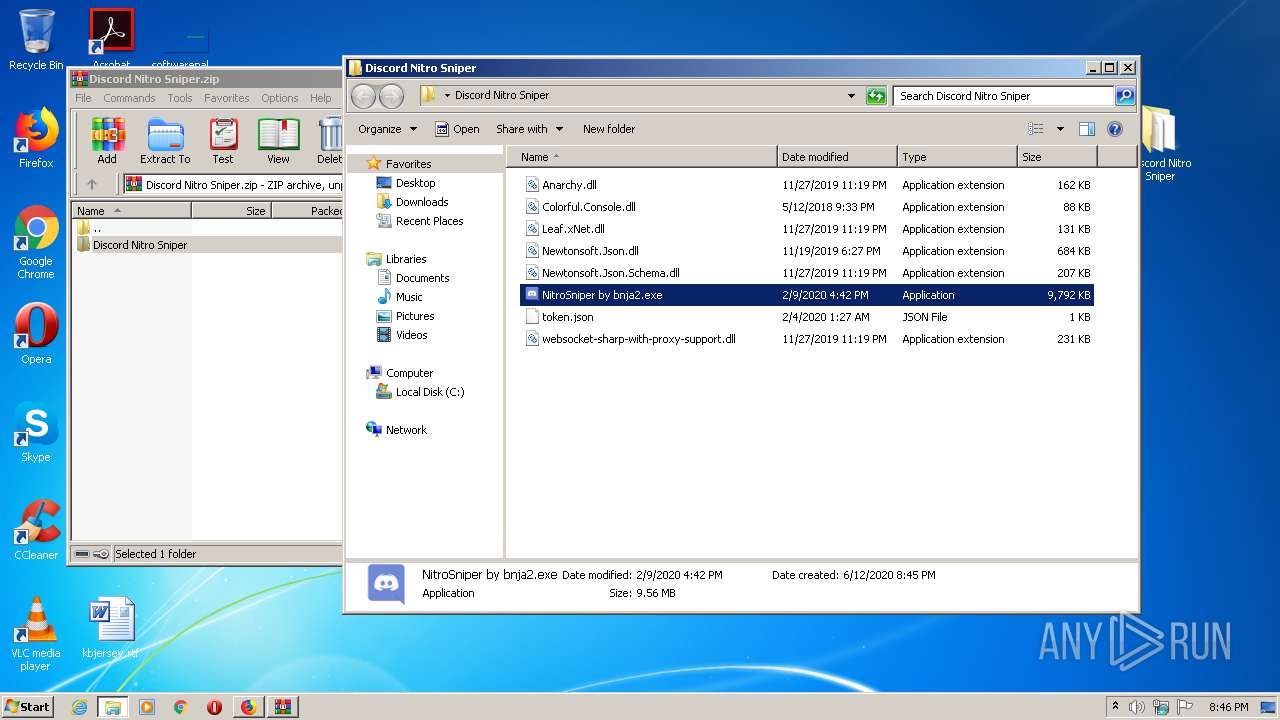Select Desktop in Favorites
1280x720 pixels.
click(x=415, y=183)
